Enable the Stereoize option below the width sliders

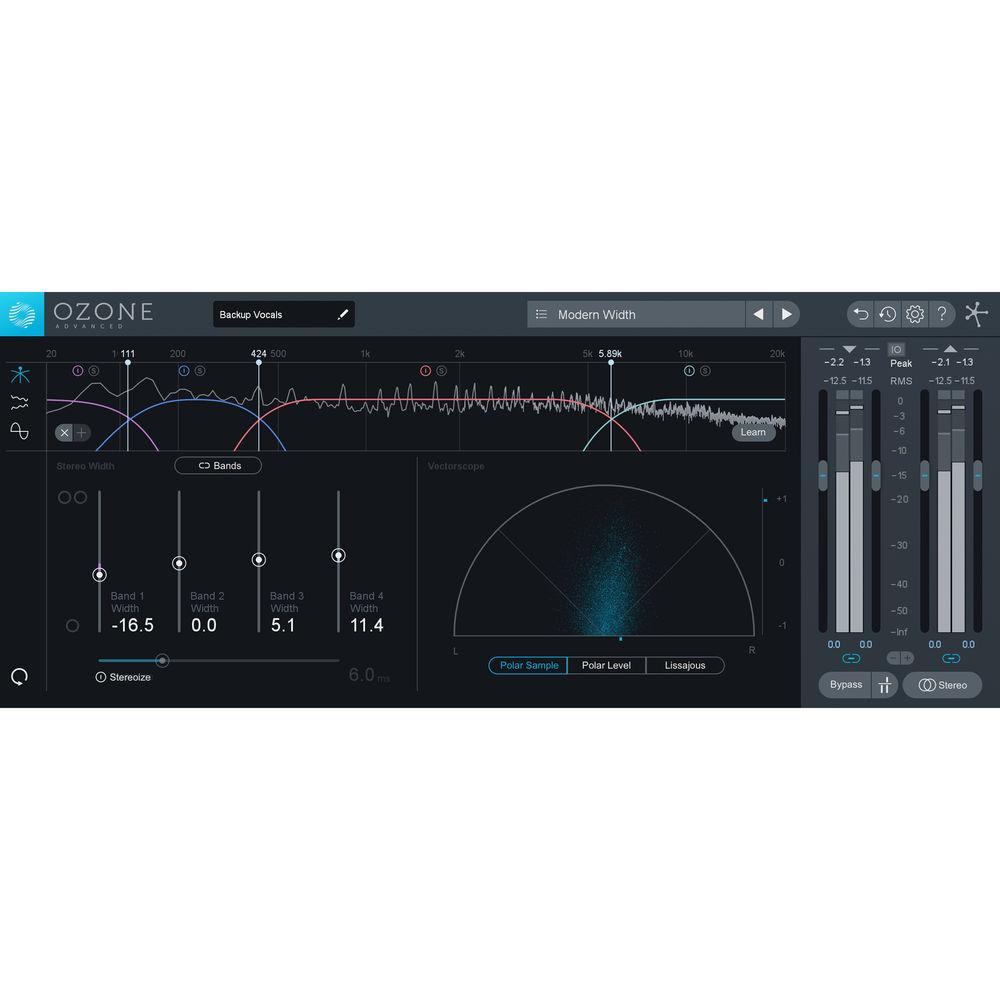coord(101,677)
